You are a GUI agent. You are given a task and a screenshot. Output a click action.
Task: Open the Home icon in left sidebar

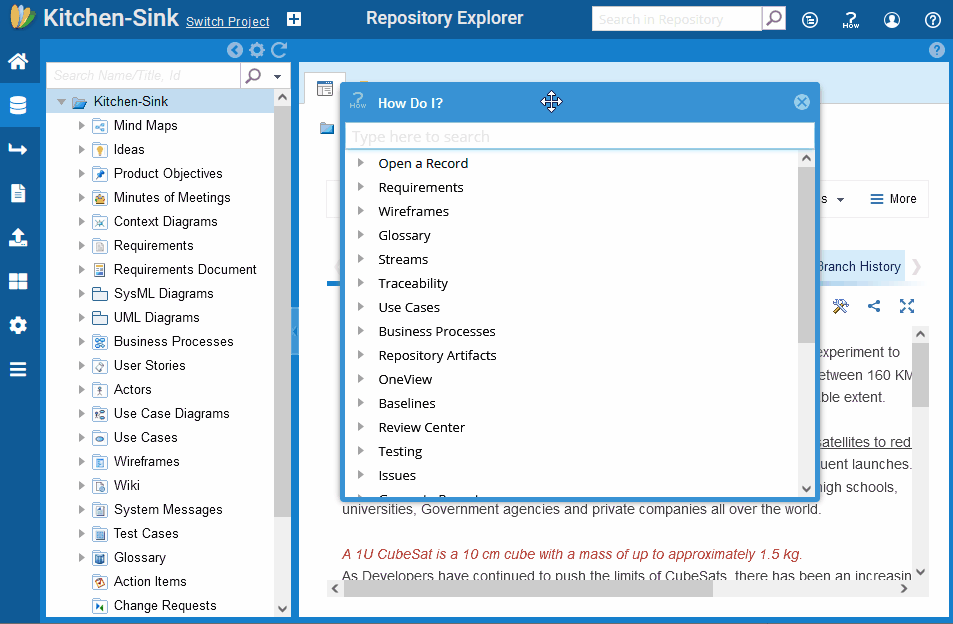point(18,61)
